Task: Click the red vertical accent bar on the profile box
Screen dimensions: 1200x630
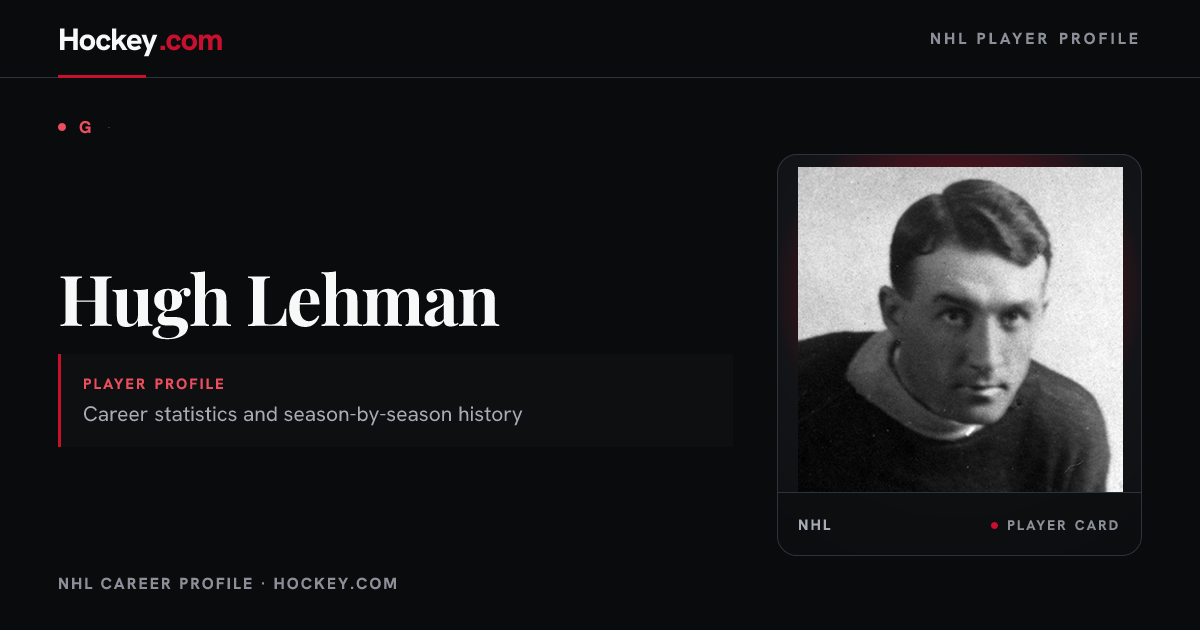Action: pyautogui.click(x=60, y=400)
